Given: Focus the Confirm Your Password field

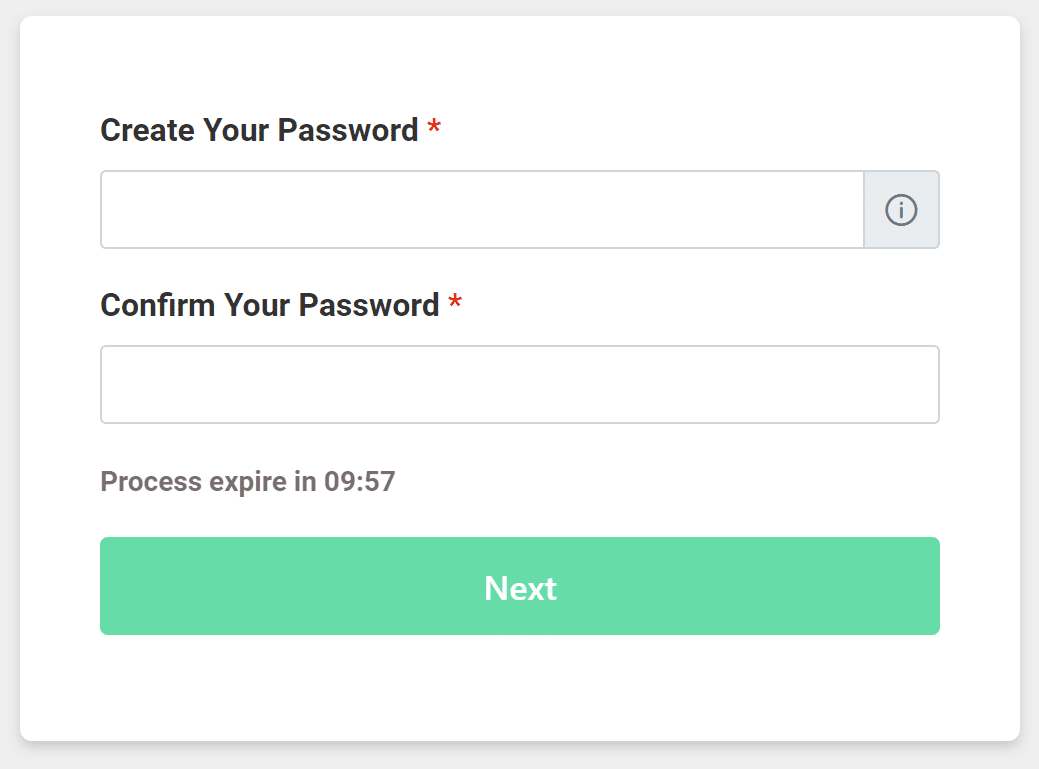Looking at the screenshot, I should pyautogui.click(x=520, y=385).
